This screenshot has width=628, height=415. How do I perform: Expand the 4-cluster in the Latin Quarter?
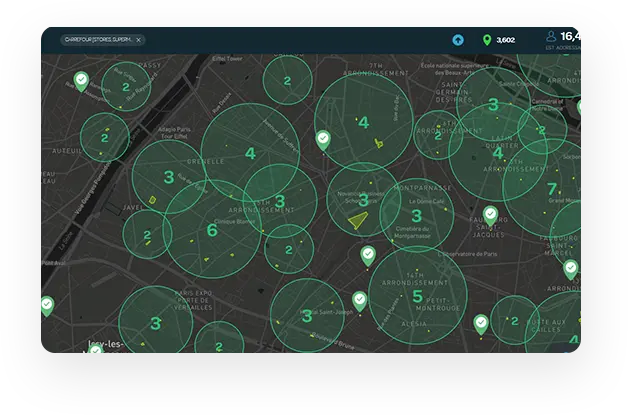coord(498,152)
